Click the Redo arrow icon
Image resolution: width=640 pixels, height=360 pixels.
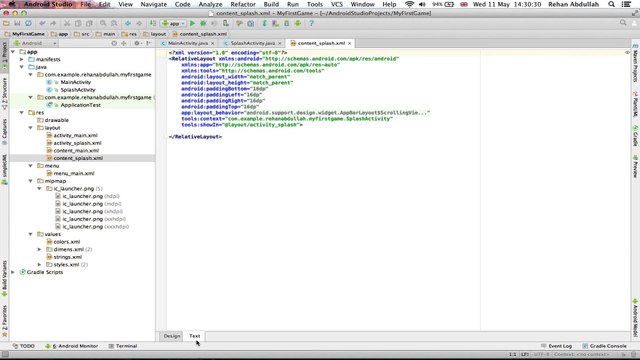53,24
